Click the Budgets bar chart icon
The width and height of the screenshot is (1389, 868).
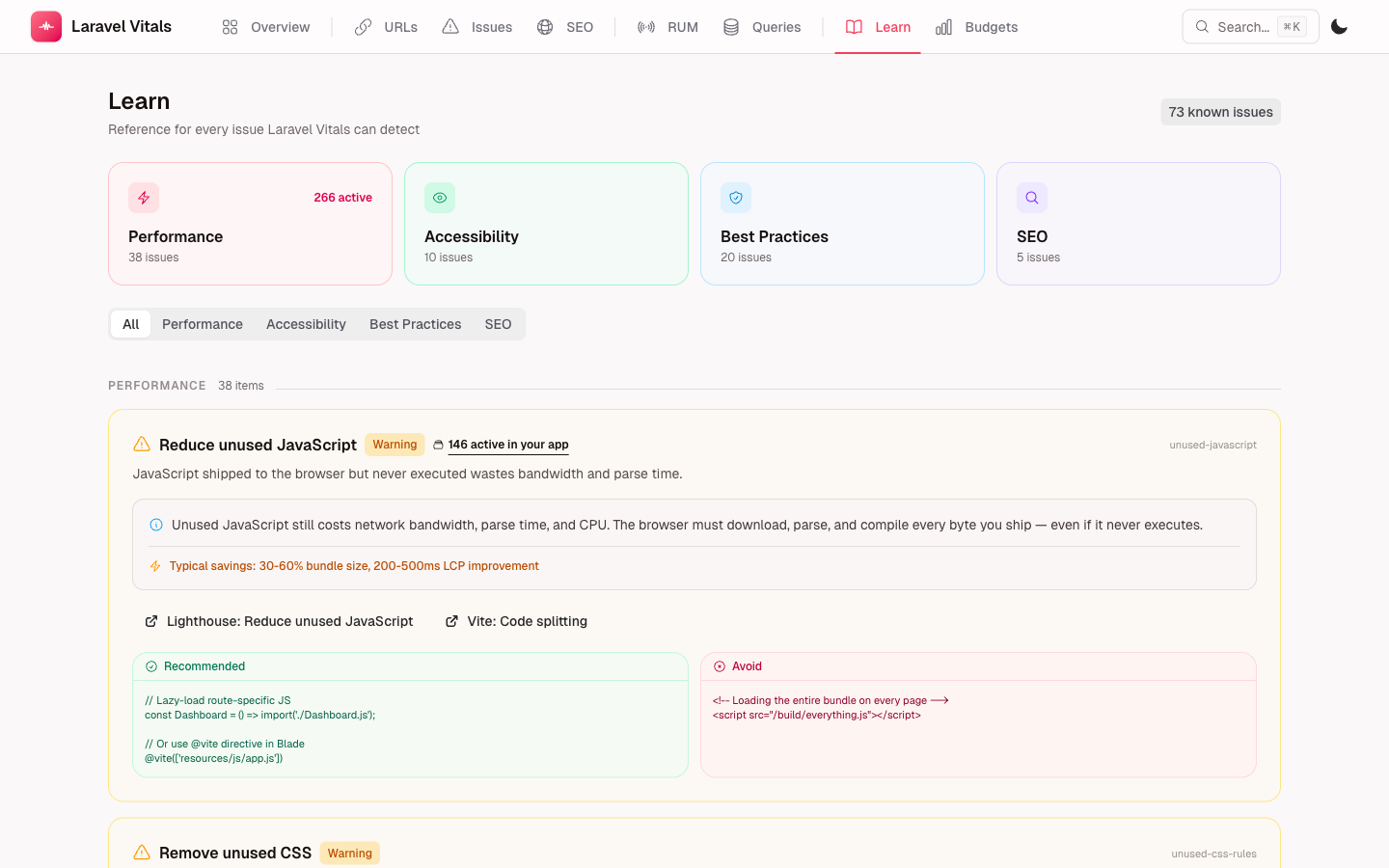click(x=944, y=27)
